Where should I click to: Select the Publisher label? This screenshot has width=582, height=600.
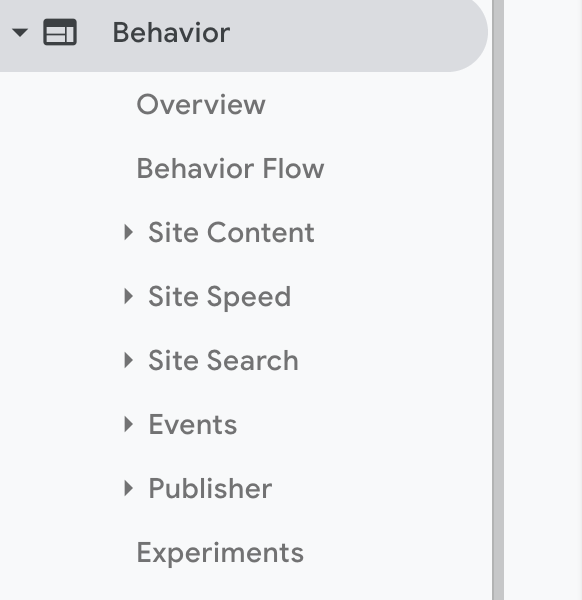(210, 488)
